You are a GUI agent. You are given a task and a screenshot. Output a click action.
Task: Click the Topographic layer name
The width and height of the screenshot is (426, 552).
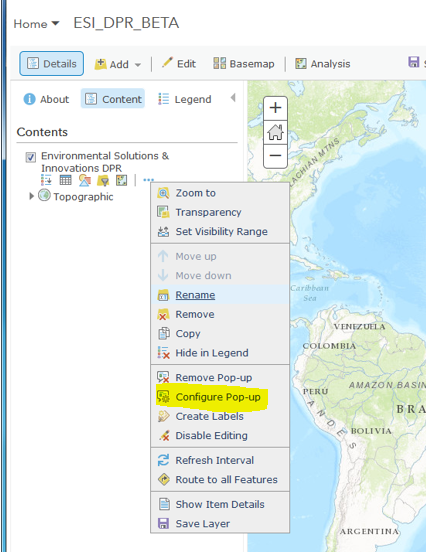[x=83, y=197]
